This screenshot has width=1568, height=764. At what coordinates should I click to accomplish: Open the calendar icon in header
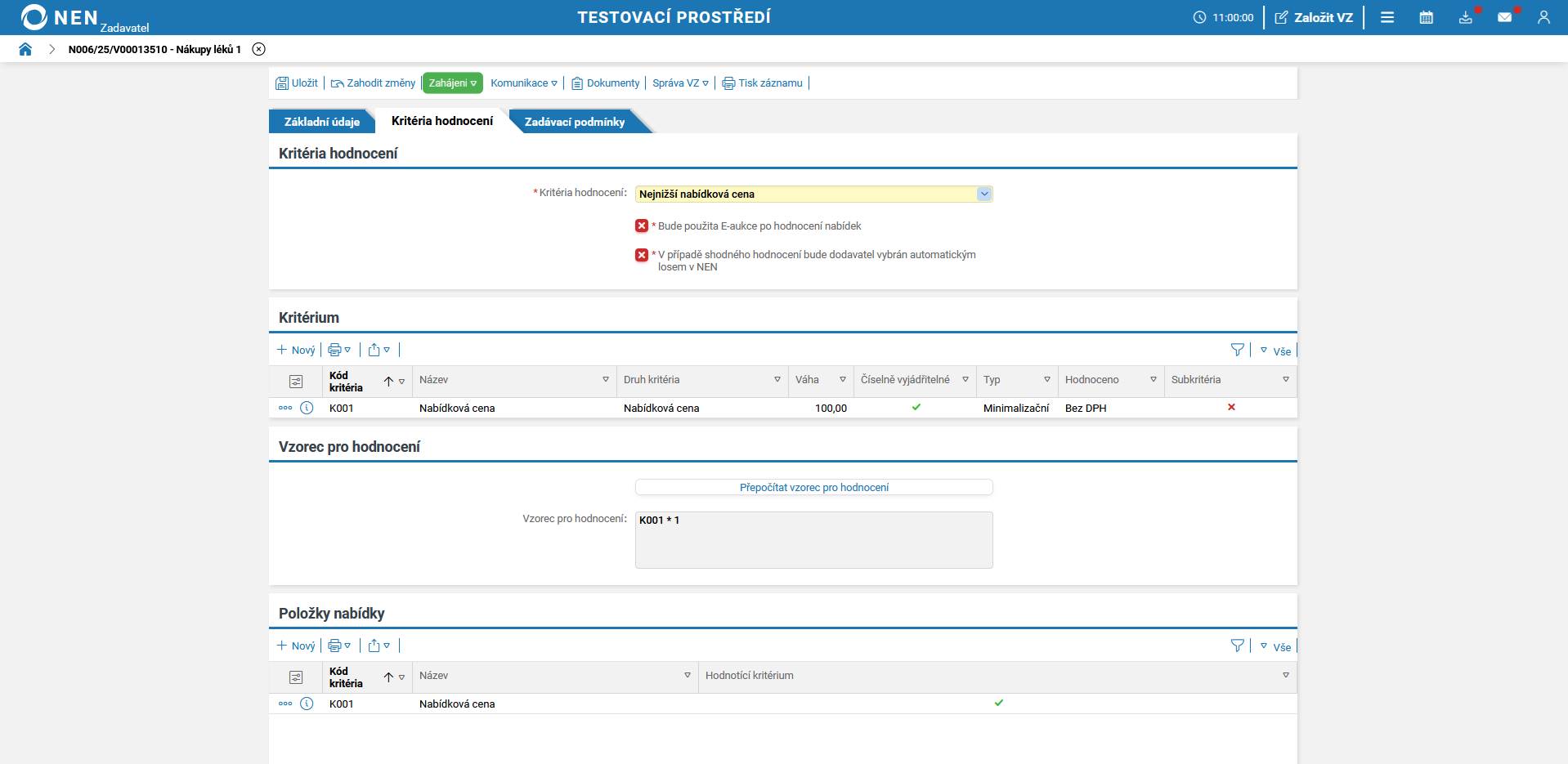1426,17
